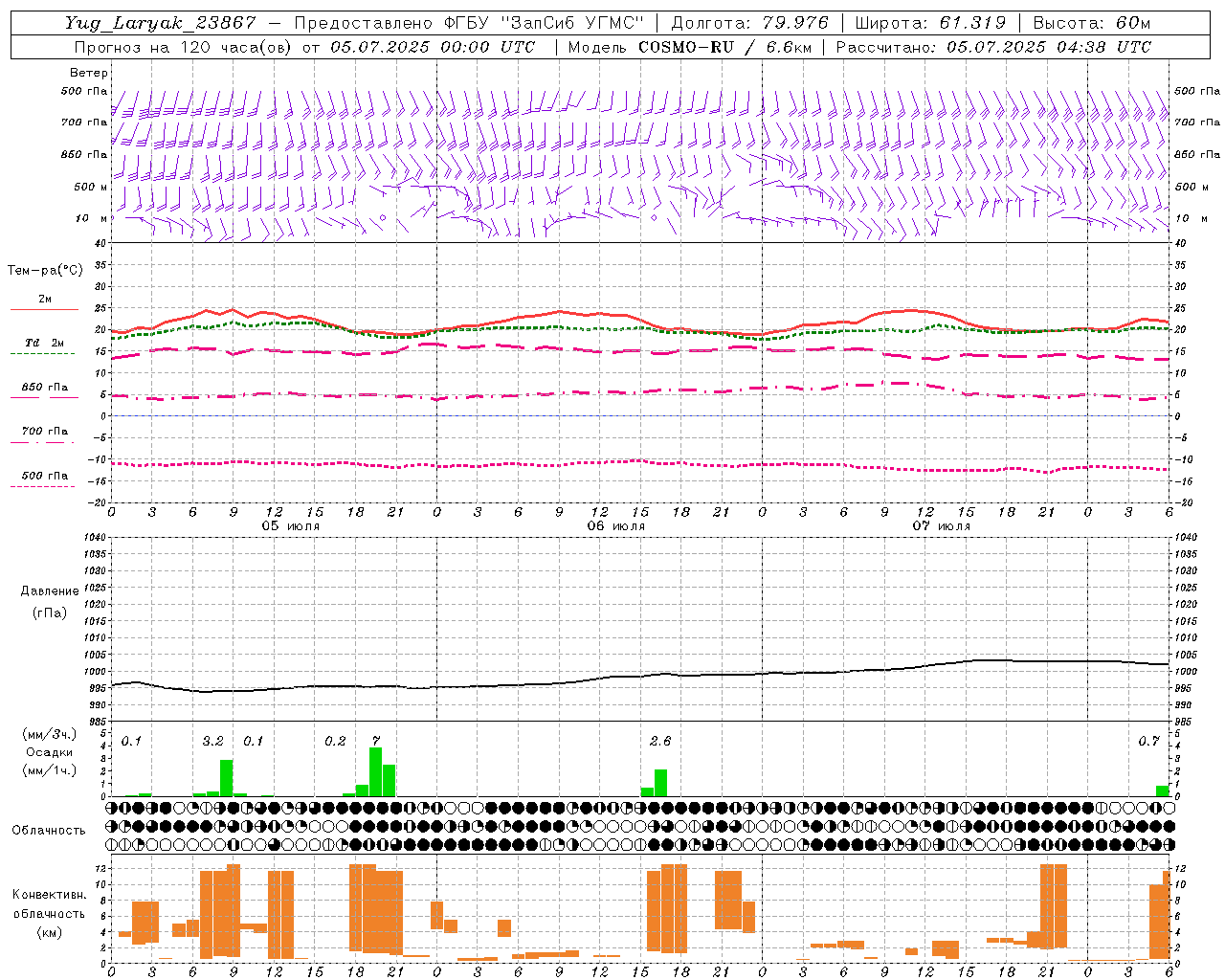The image size is (1225, 980).
Task: Click the 850 гПа temperature legend entry
Action: coord(45,388)
